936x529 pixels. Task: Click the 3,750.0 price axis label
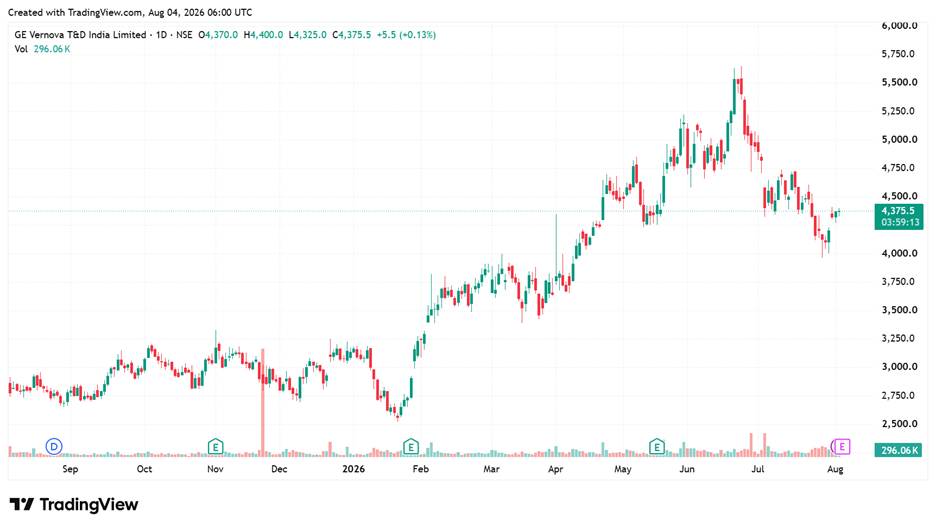click(898, 281)
